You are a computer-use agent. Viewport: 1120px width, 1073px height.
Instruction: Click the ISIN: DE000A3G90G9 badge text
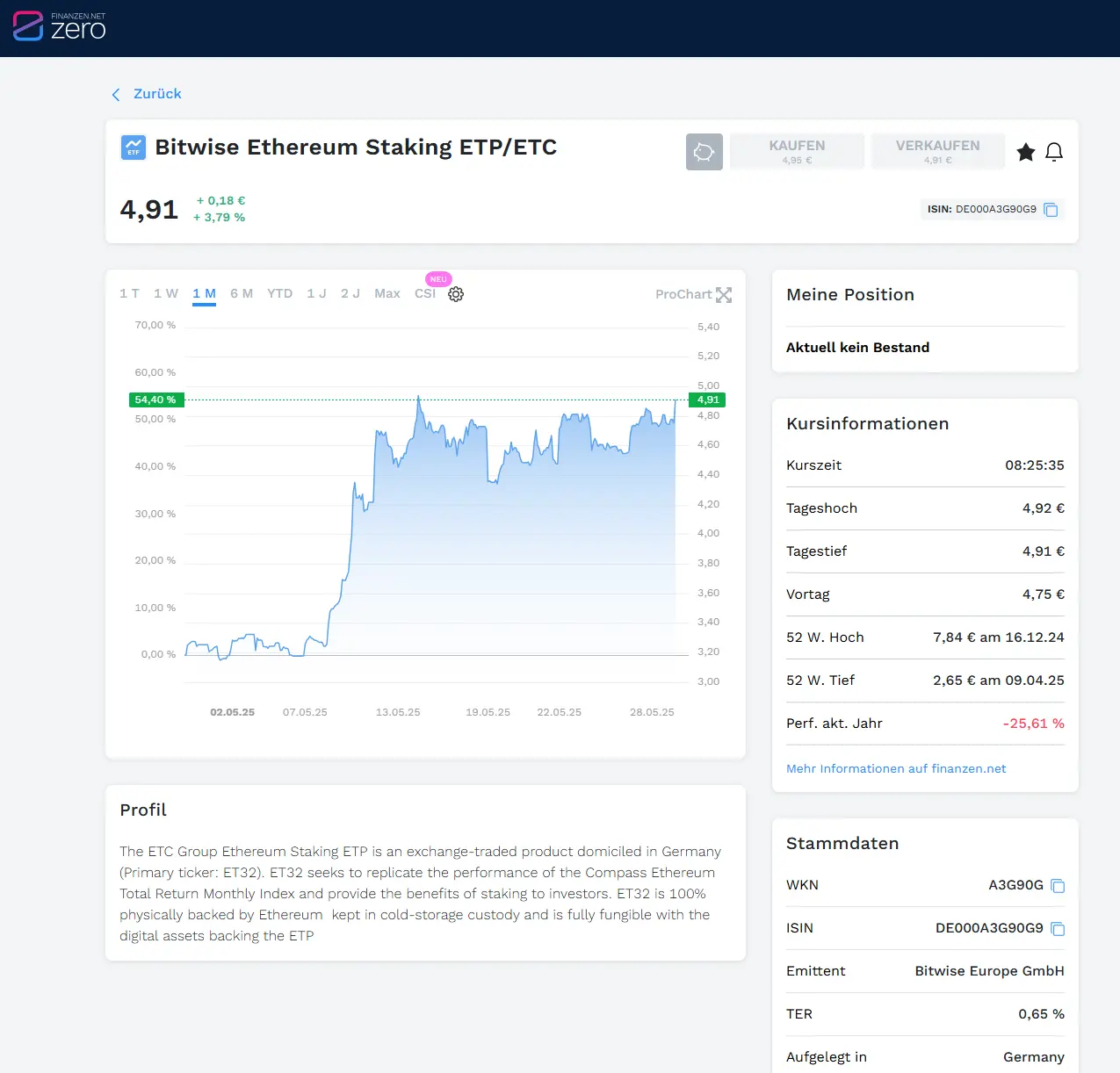(982, 209)
